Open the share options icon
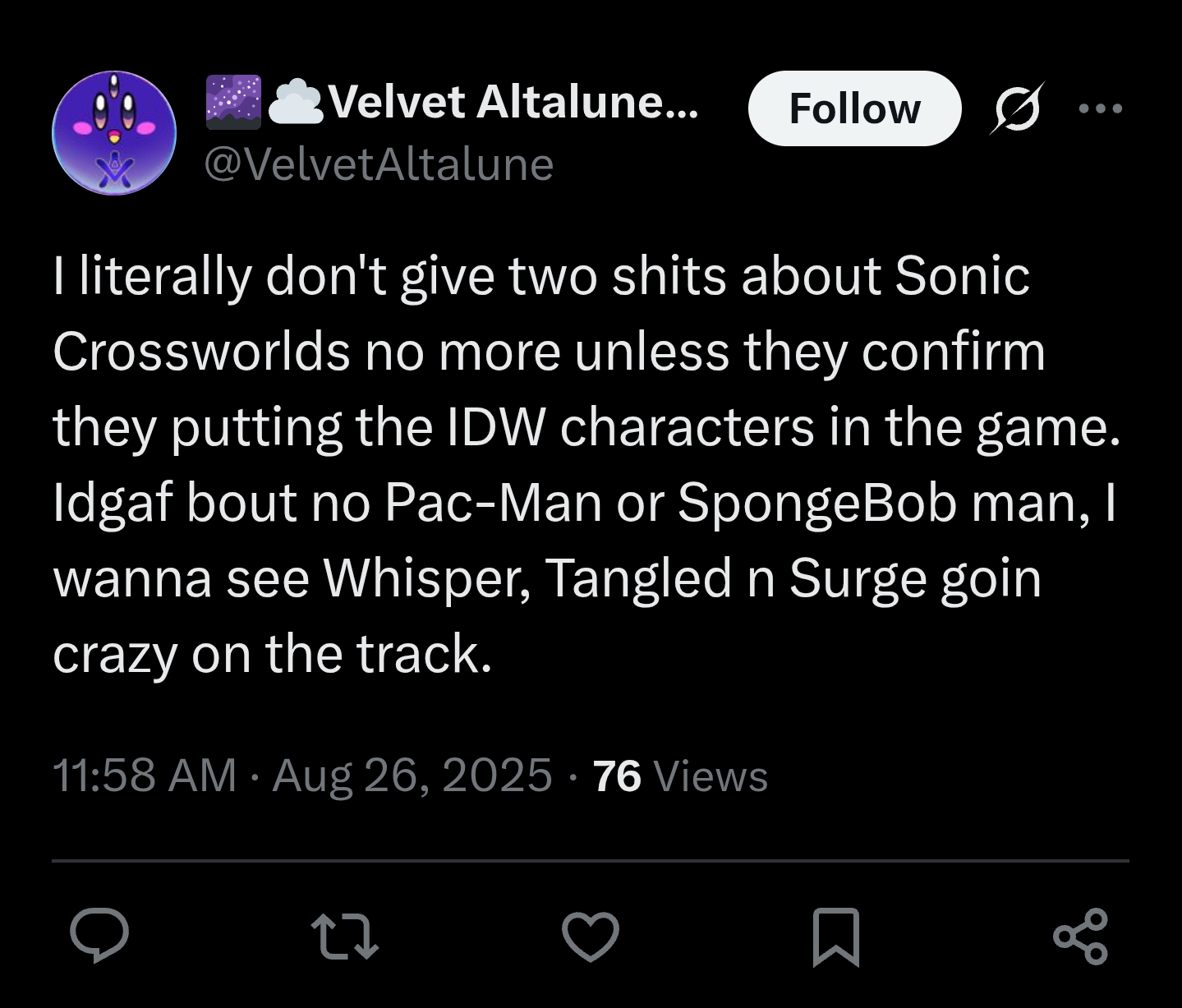The height and width of the screenshot is (1008, 1182). pyautogui.click(x=1080, y=936)
